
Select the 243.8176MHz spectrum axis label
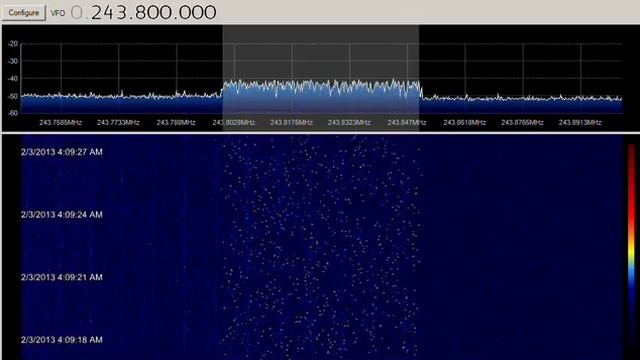coord(291,122)
